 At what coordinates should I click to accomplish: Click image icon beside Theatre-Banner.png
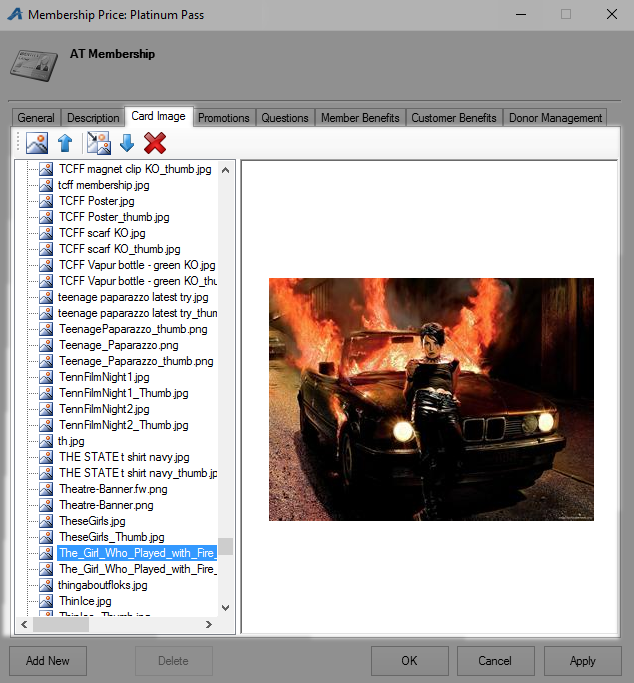pyautogui.click(x=46, y=505)
